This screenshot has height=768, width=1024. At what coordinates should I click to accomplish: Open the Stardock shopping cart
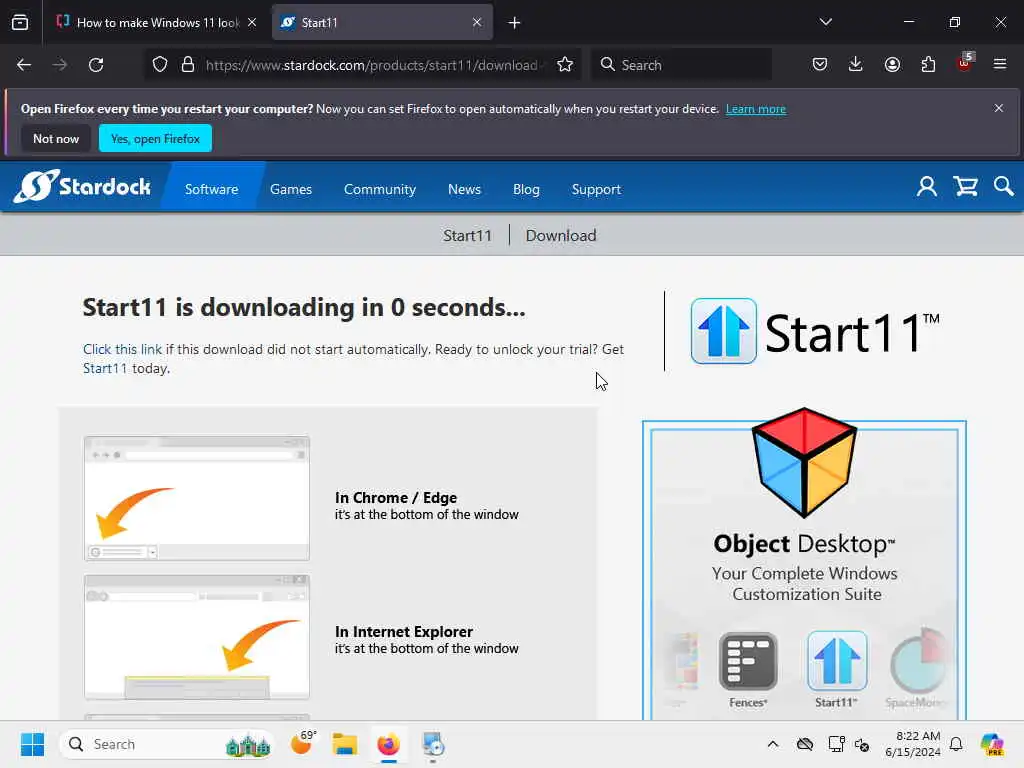[x=965, y=187]
